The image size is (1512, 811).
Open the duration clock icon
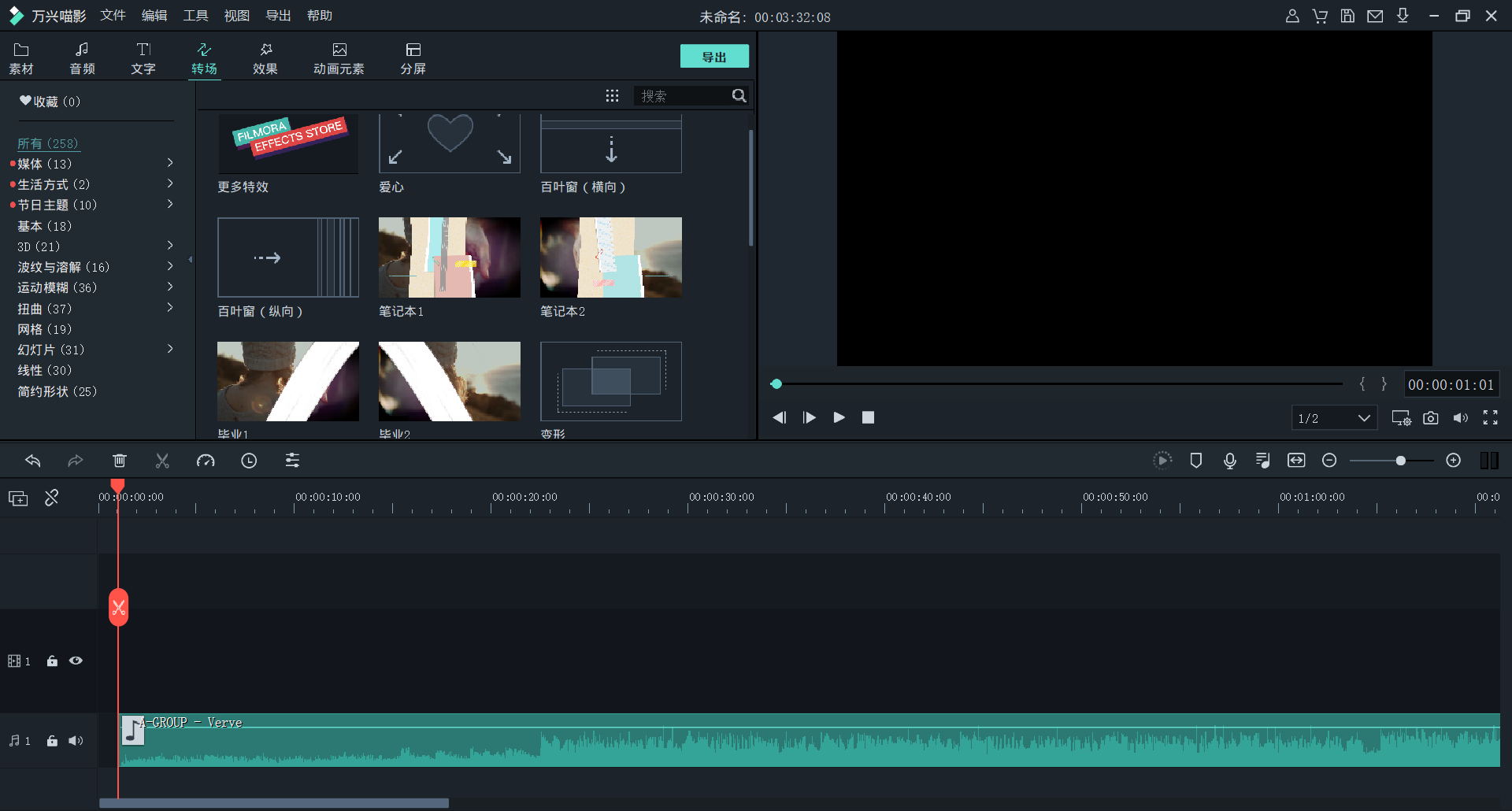click(249, 461)
